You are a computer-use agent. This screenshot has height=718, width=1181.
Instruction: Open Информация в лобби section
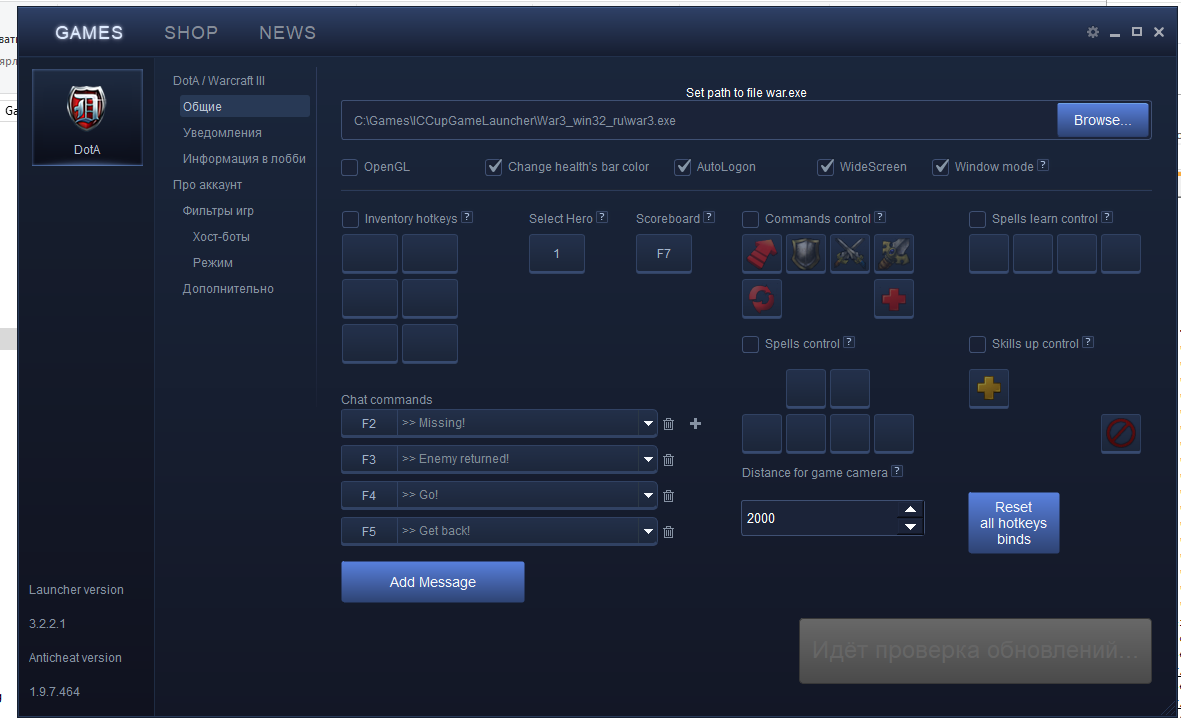coord(244,159)
